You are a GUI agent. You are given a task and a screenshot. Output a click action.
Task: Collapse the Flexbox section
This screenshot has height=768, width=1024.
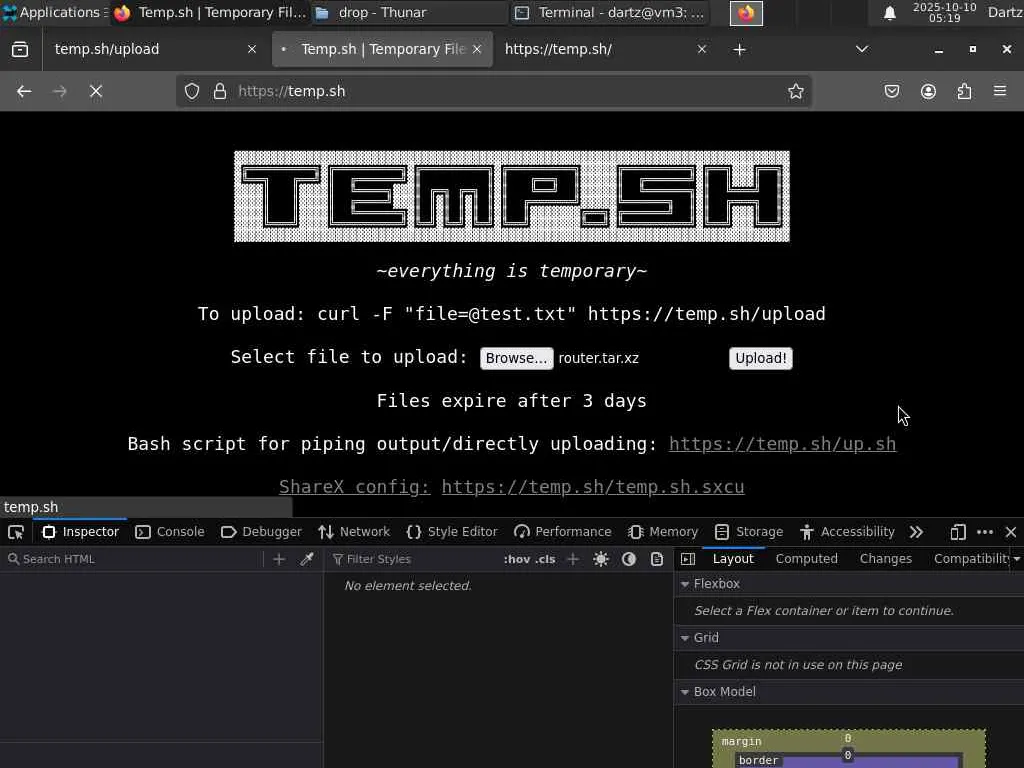pos(685,584)
